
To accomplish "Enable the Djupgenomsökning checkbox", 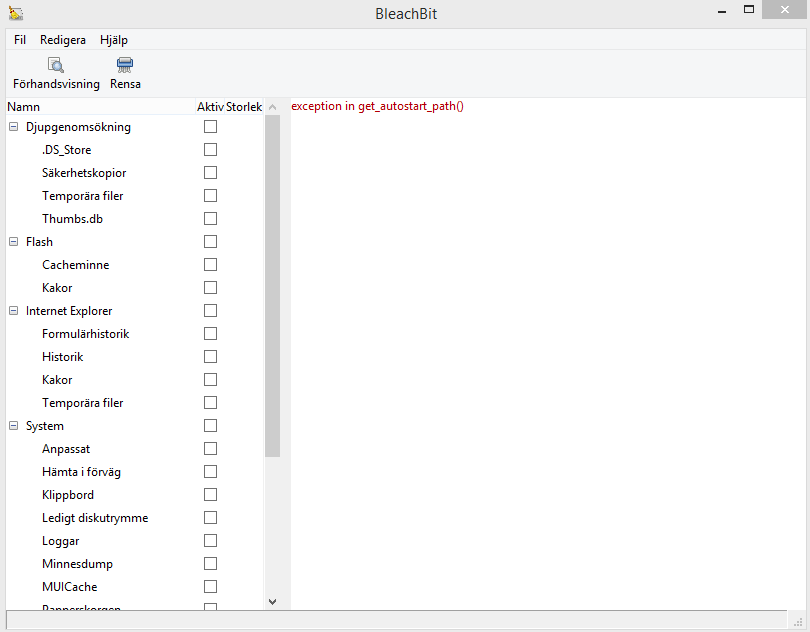I will coord(210,127).
